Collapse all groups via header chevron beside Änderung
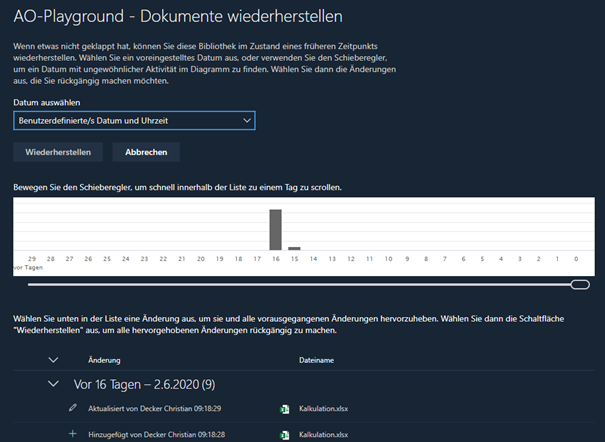 click(x=53, y=360)
